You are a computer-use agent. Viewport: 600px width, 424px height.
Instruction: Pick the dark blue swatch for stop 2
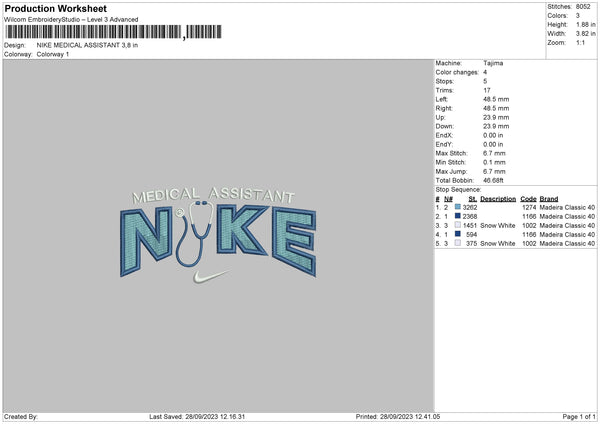458,215
